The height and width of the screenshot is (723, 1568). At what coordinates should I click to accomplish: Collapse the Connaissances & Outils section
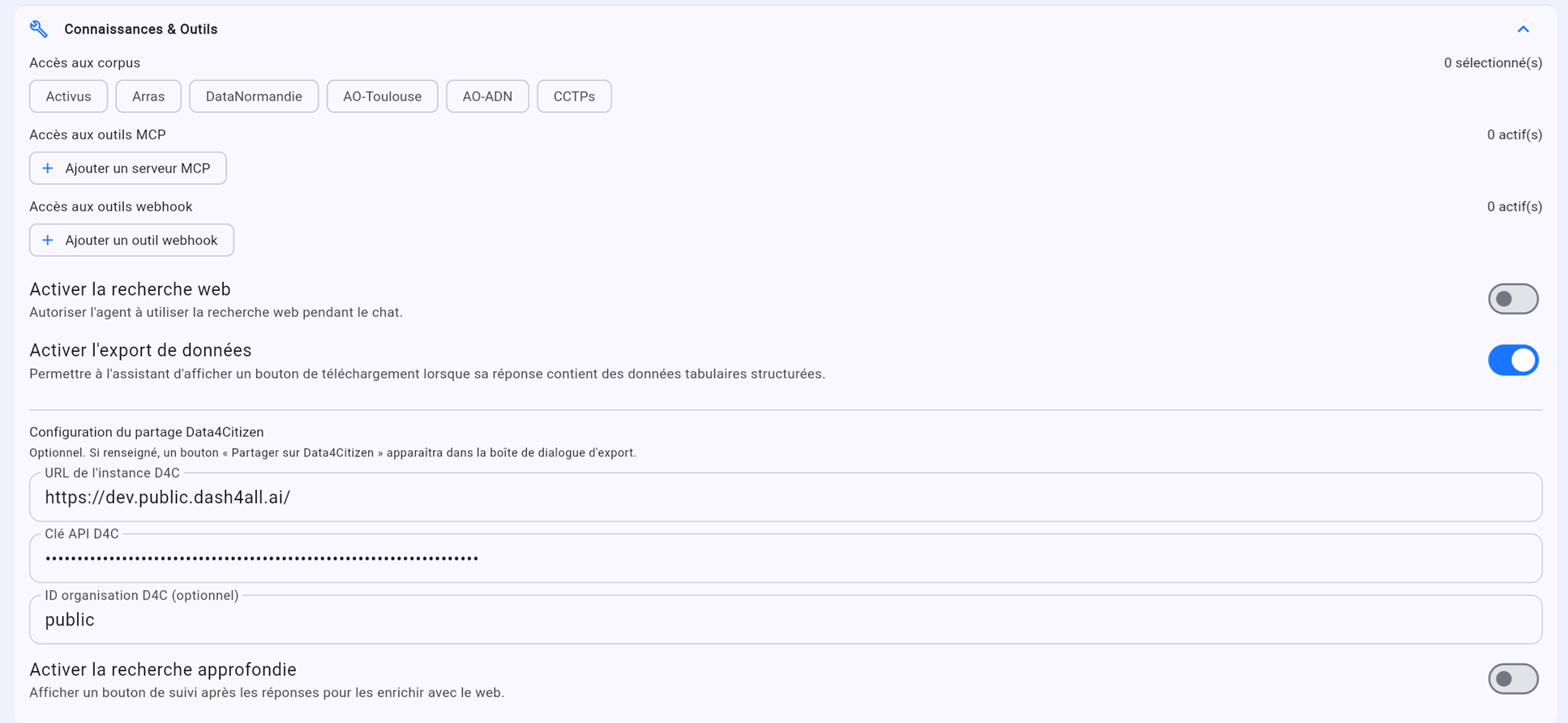(1523, 29)
